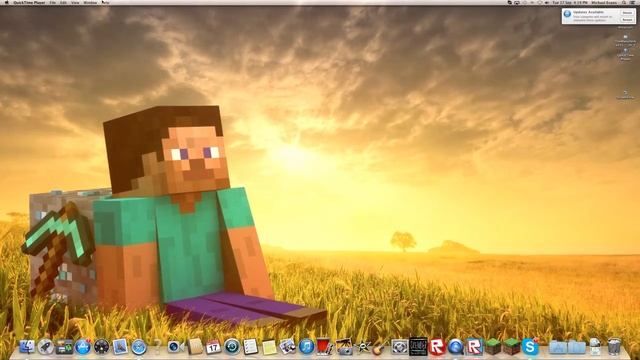Open the File menu
640x360 pixels.
pyautogui.click(x=53, y=2)
